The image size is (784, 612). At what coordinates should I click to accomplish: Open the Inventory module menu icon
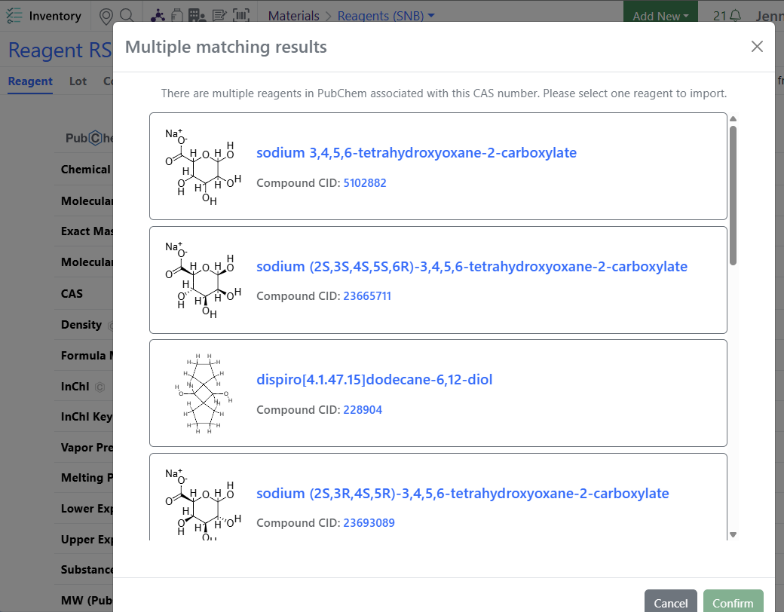click(14, 16)
